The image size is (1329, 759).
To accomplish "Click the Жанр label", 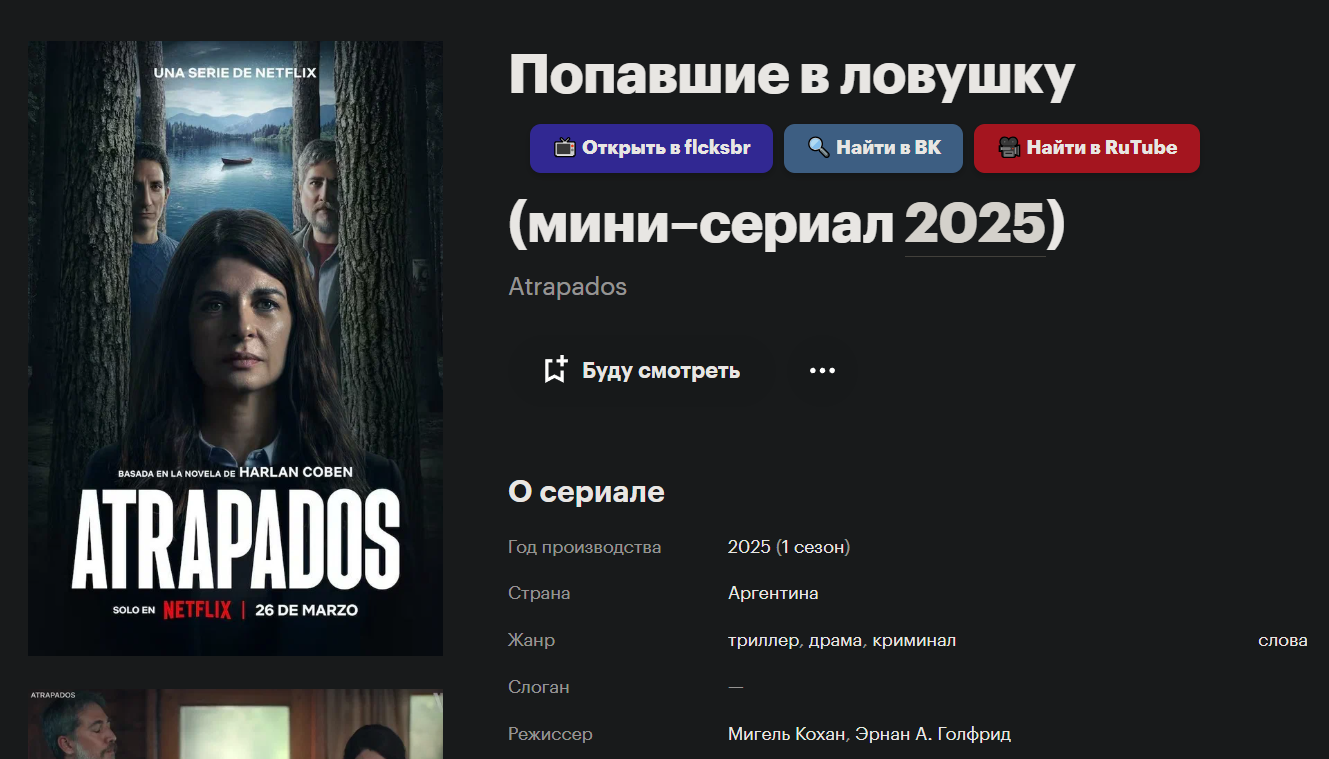I will click(x=531, y=640).
